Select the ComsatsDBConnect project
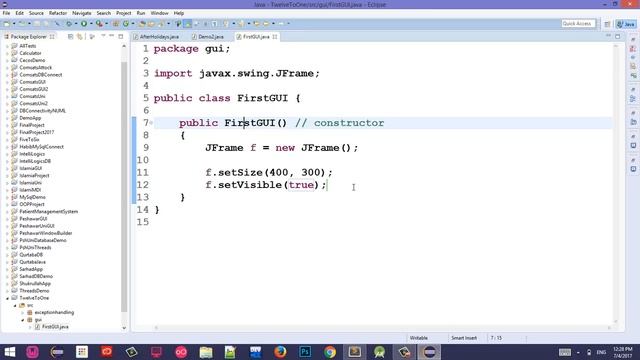Viewport: 640px width, 360px height. coord(40,75)
